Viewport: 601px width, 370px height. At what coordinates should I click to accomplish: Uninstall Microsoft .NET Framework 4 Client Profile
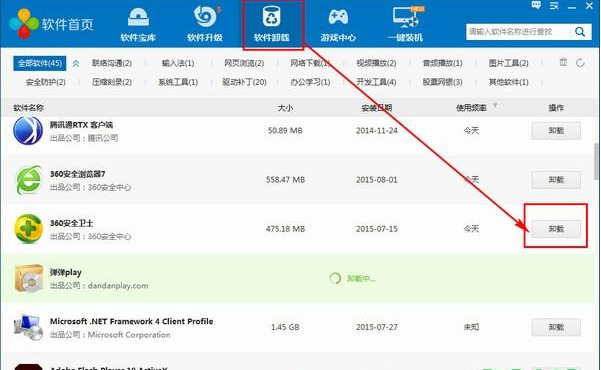click(556, 327)
